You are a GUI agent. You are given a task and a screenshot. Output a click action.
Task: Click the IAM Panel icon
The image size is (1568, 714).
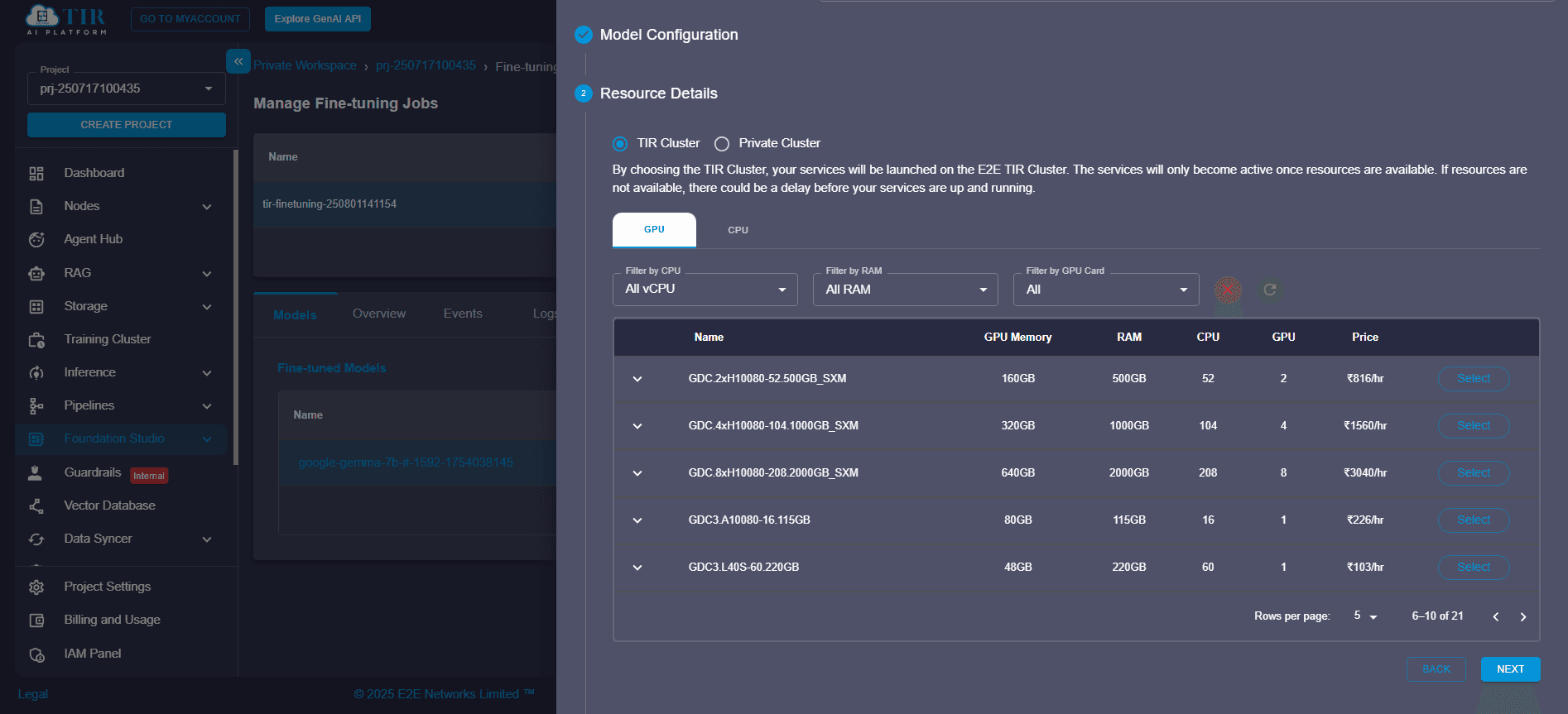pos(36,654)
